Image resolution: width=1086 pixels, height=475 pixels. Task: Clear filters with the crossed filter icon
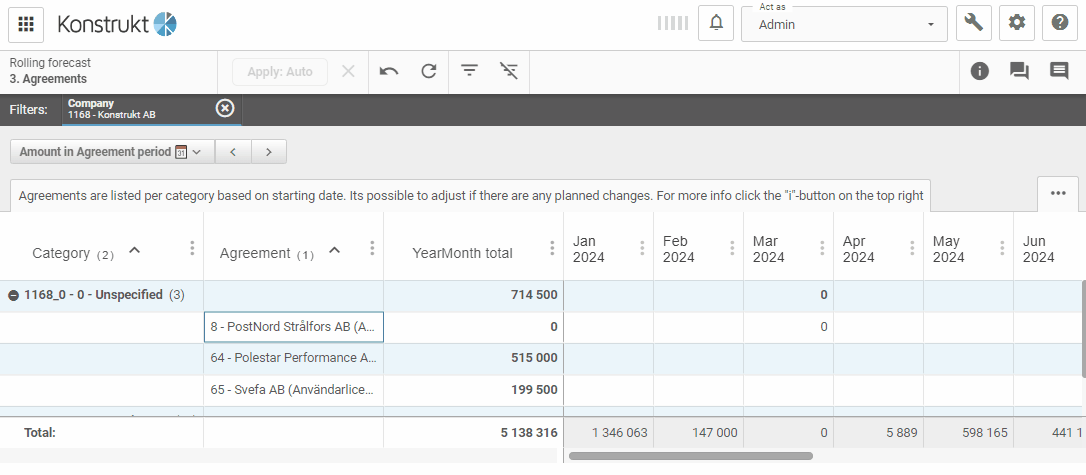pyautogui.click(x=509, y=71)
